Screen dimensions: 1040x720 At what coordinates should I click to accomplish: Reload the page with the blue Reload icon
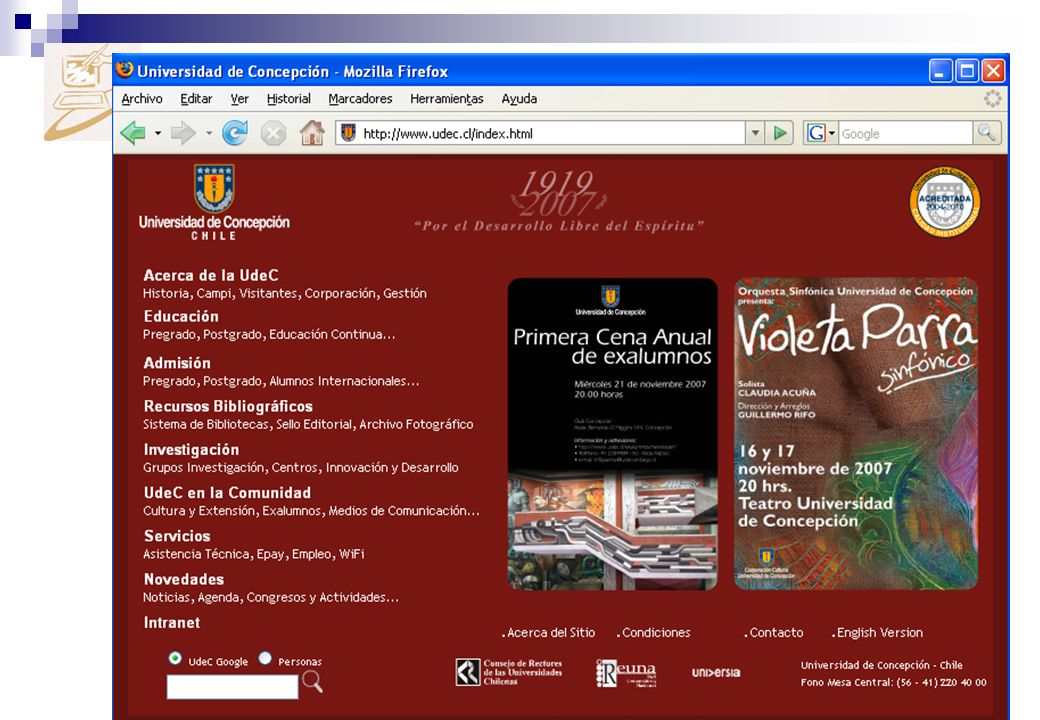234,133
